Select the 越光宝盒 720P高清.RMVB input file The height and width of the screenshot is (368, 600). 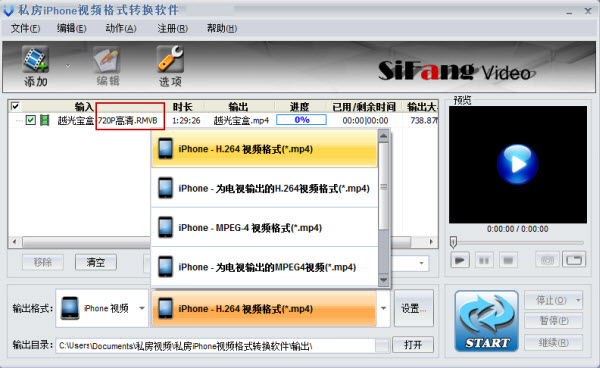click(x=108, y=120)
